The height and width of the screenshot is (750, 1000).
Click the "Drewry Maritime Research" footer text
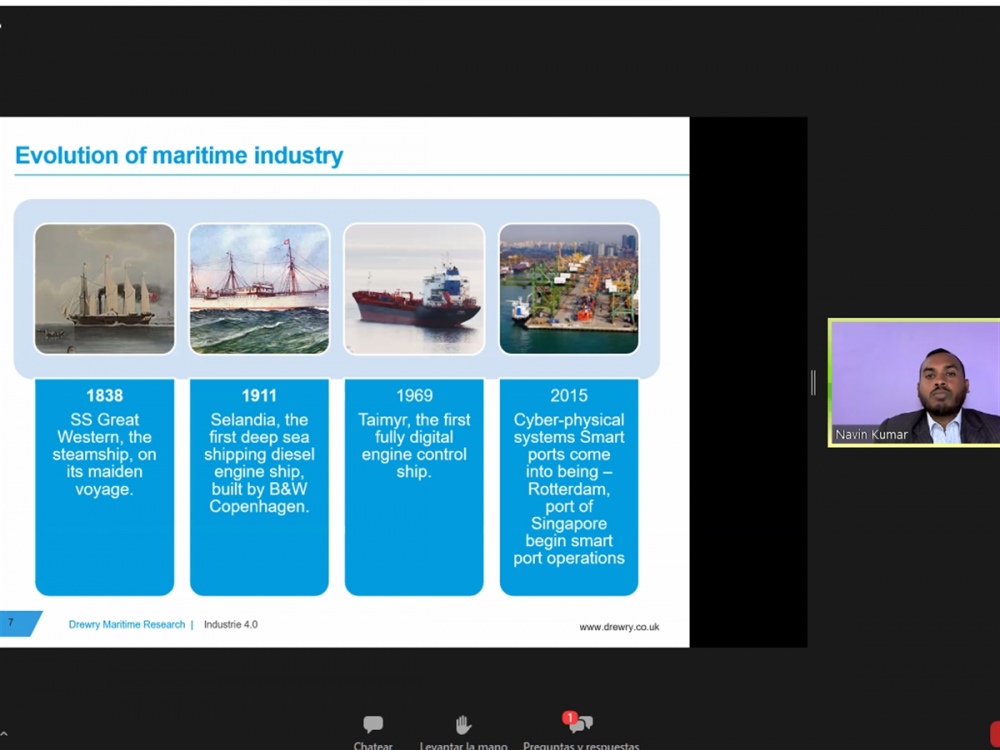click(x=127, y=624)
